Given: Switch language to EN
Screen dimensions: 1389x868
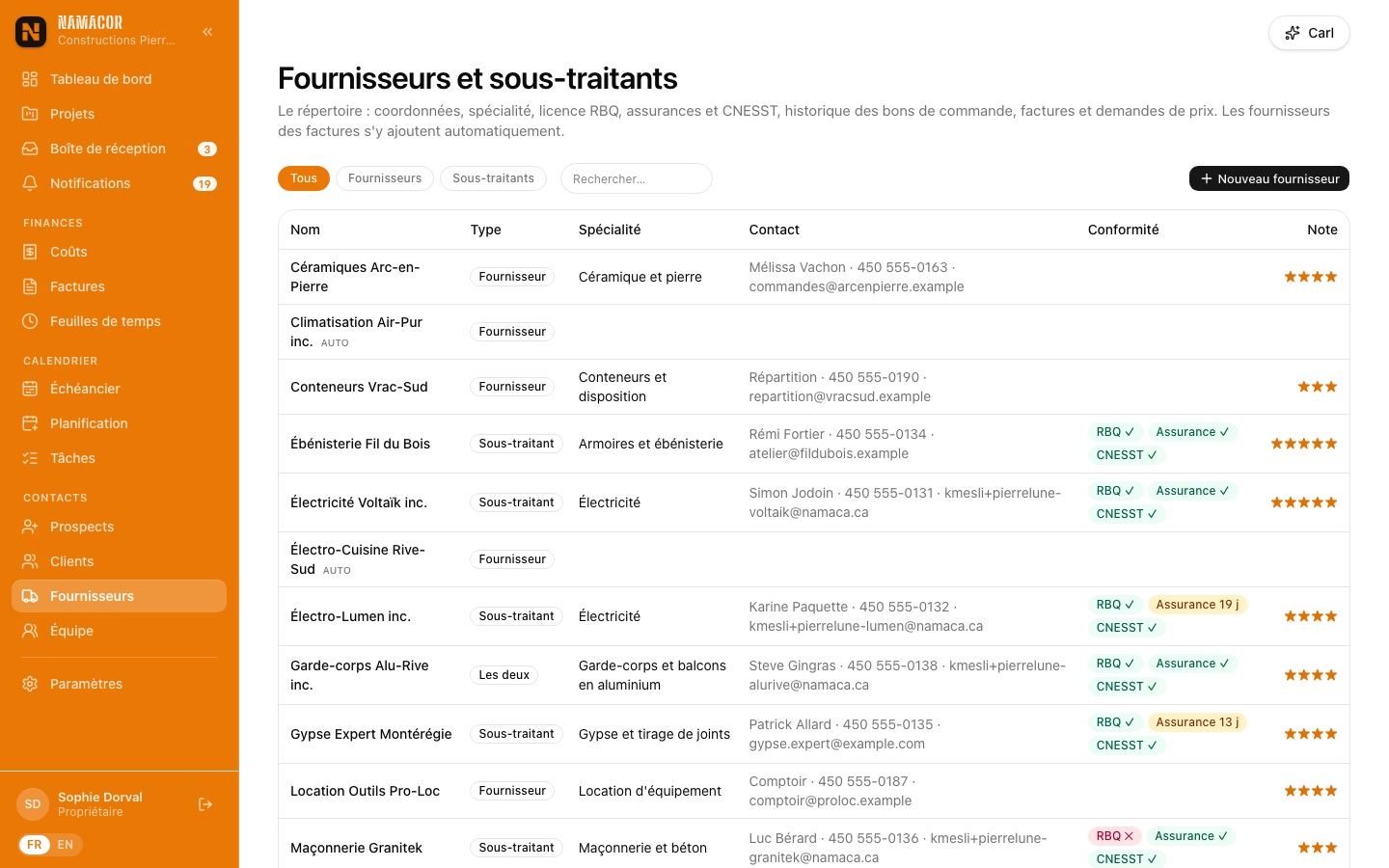Looking at the screenshot, I should click(66, 845).
